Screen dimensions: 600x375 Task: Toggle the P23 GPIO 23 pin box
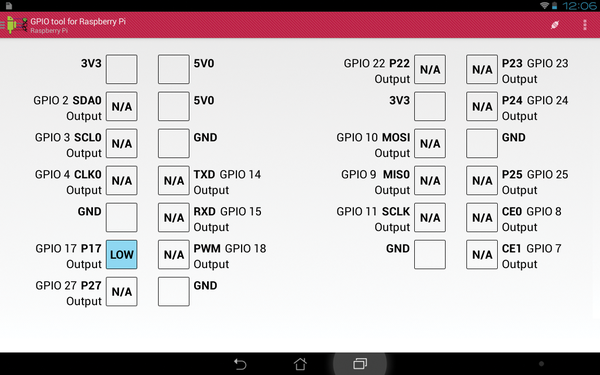482,69
